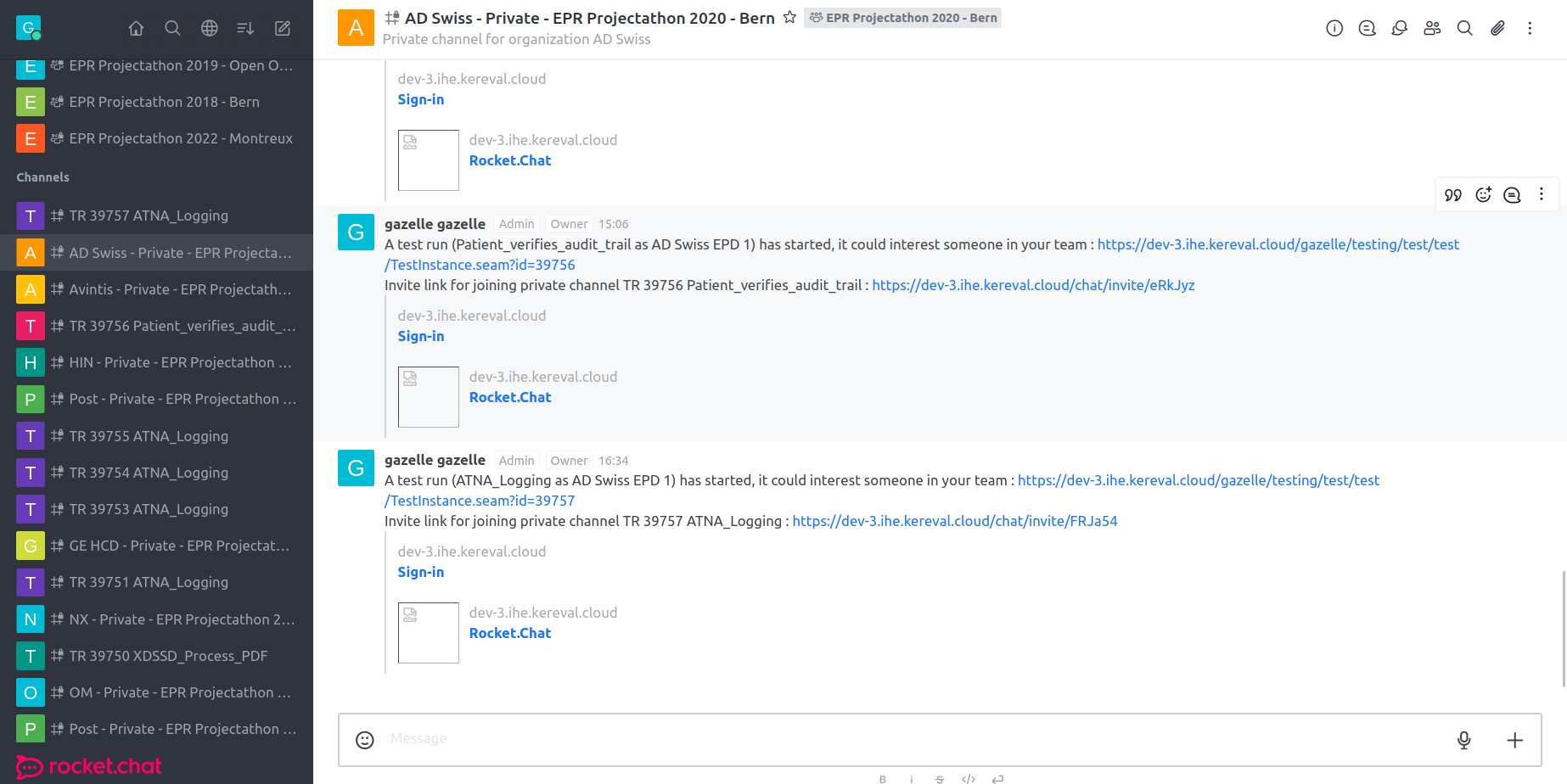Toggle strikethrough formatting in composer

(939, 778)
